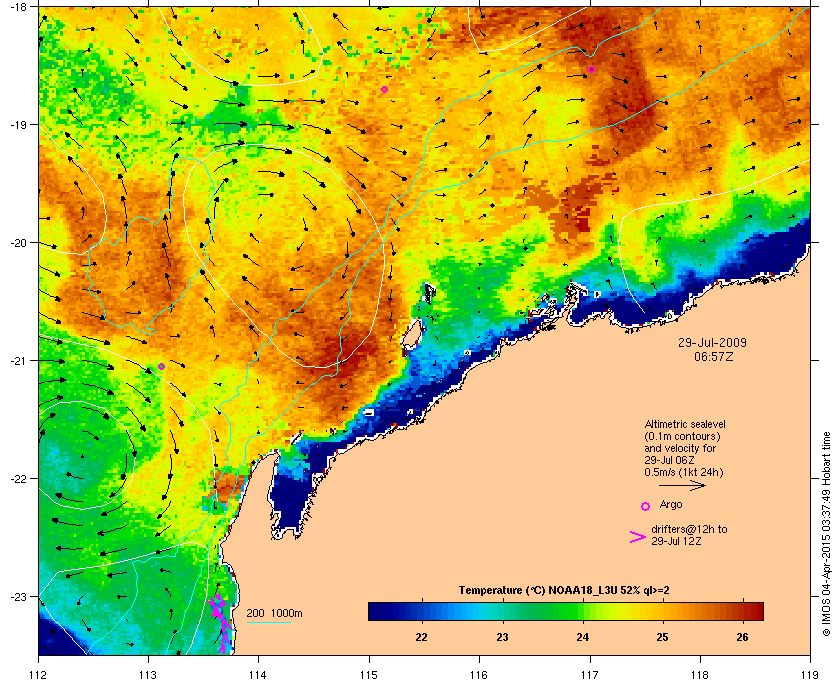Click the '0.5m/s (1kt 24h)' legend line

click(683, 473)
